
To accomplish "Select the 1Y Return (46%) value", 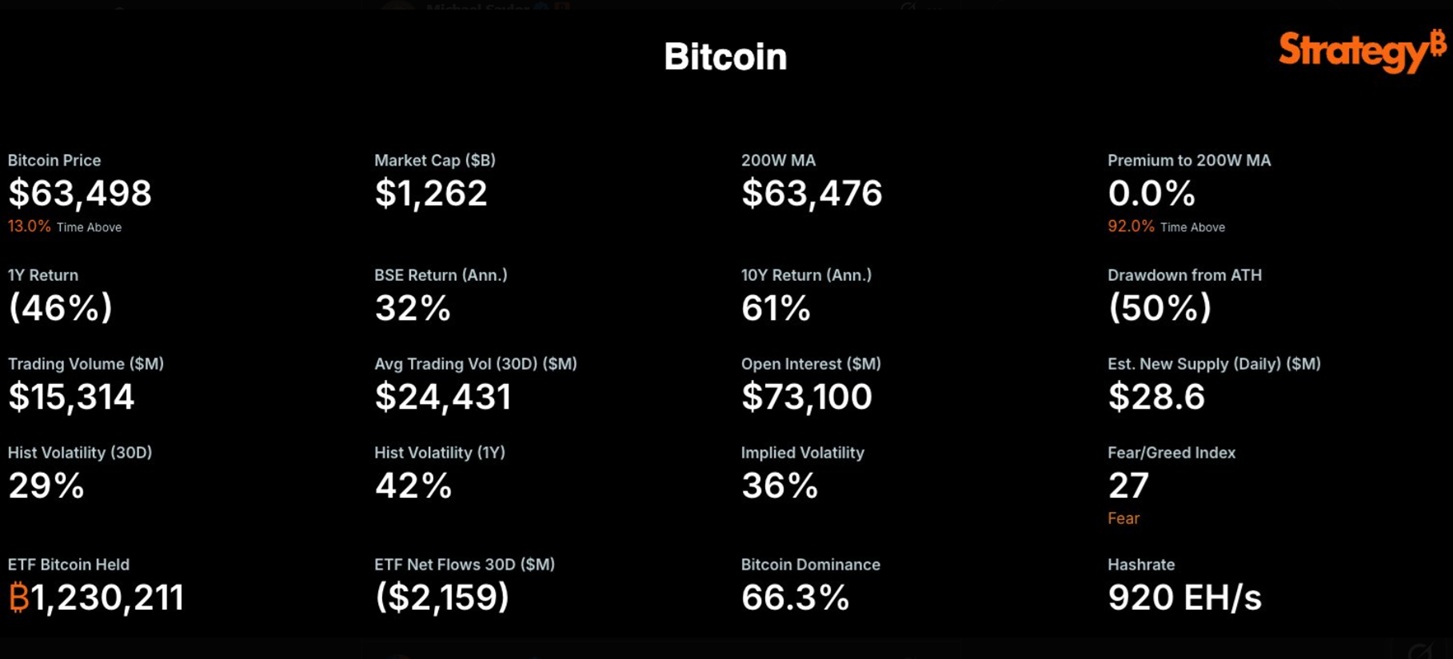I will [x=60, y=308].
